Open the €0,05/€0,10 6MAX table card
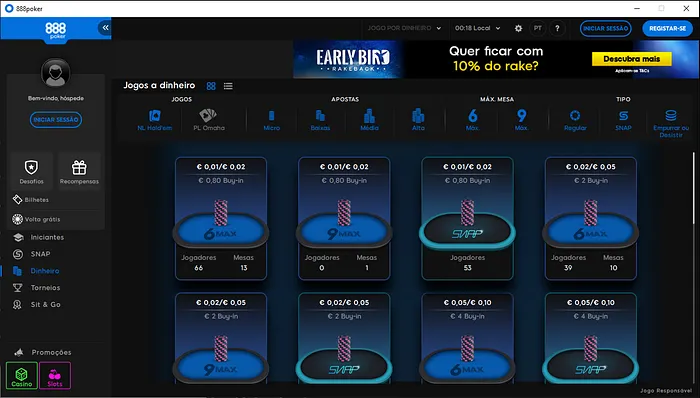 click(x=467, y=338)
